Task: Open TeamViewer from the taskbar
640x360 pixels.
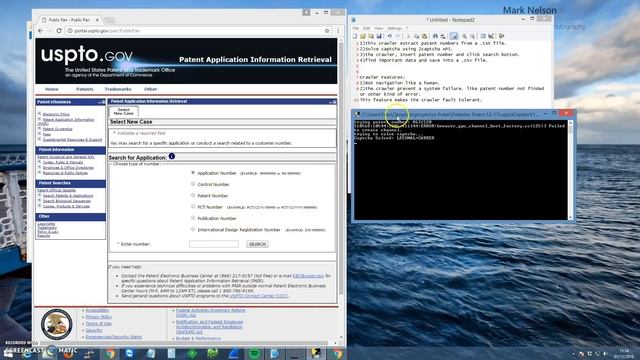Action: tap(130, 353)
